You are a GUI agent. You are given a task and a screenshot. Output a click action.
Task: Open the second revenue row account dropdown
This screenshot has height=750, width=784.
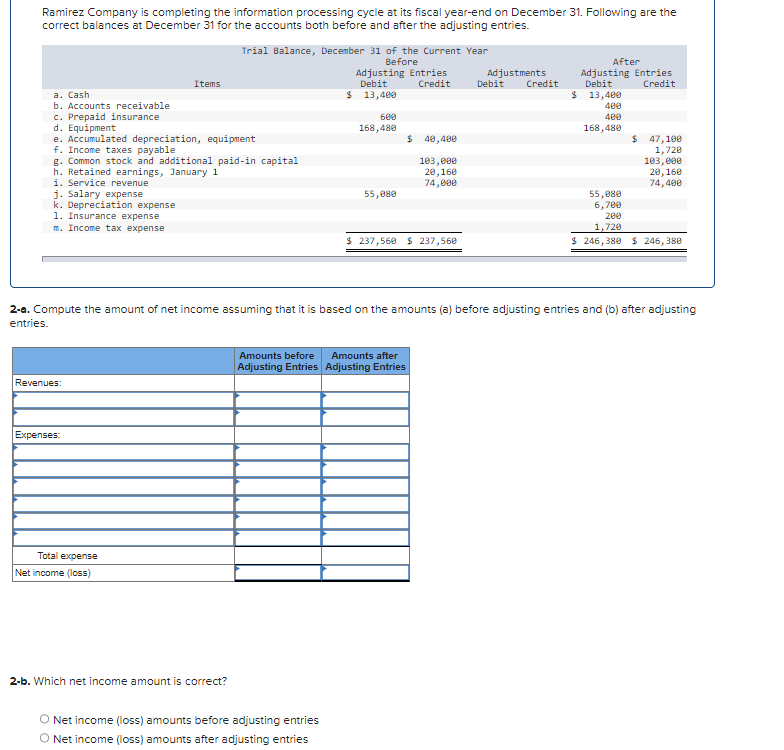tap(124, 418)
